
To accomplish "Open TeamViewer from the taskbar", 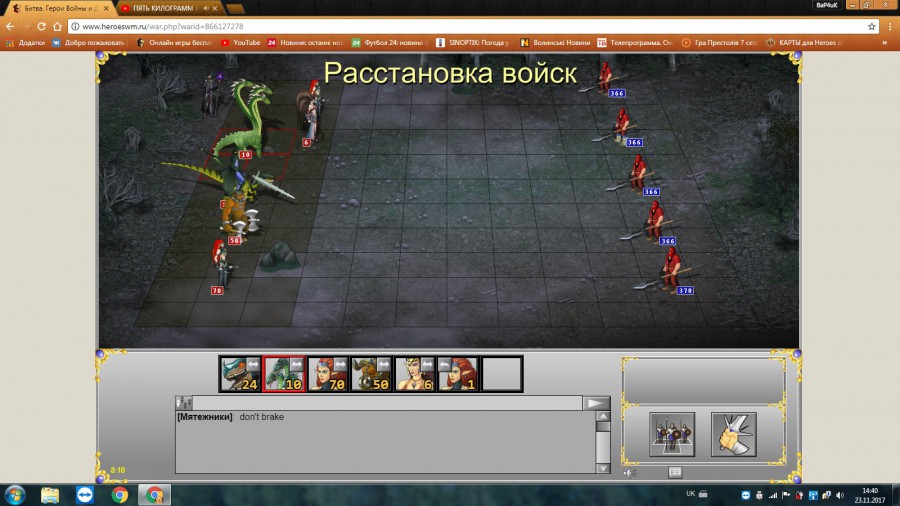I will [85, 495].
